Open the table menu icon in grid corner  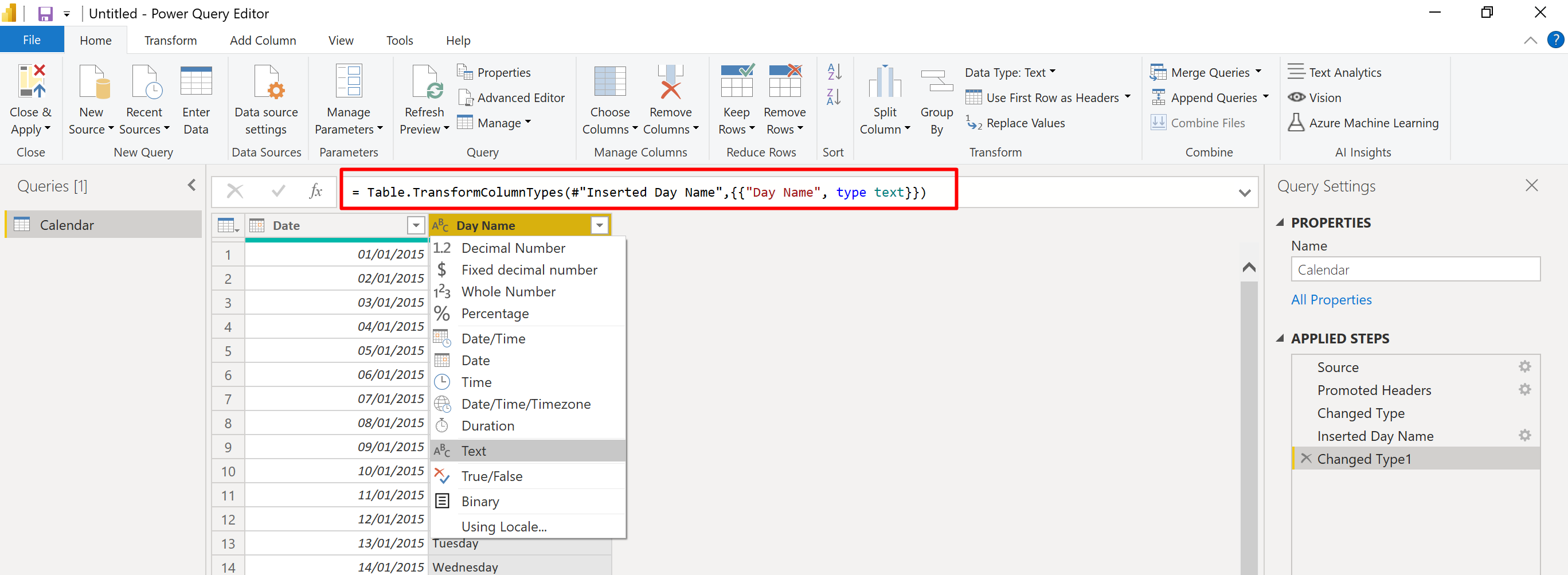click(x=228, y=225)
